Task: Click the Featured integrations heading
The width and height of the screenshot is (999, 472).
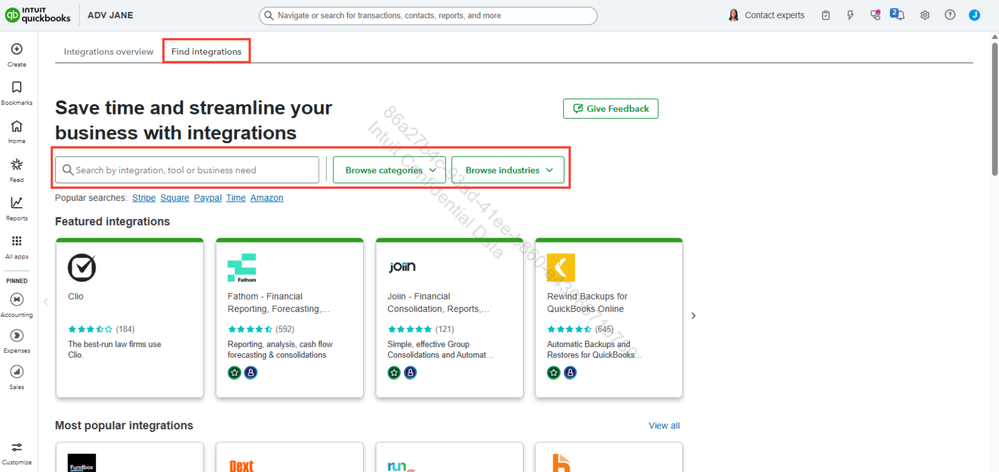Action: tap(113, 222)
